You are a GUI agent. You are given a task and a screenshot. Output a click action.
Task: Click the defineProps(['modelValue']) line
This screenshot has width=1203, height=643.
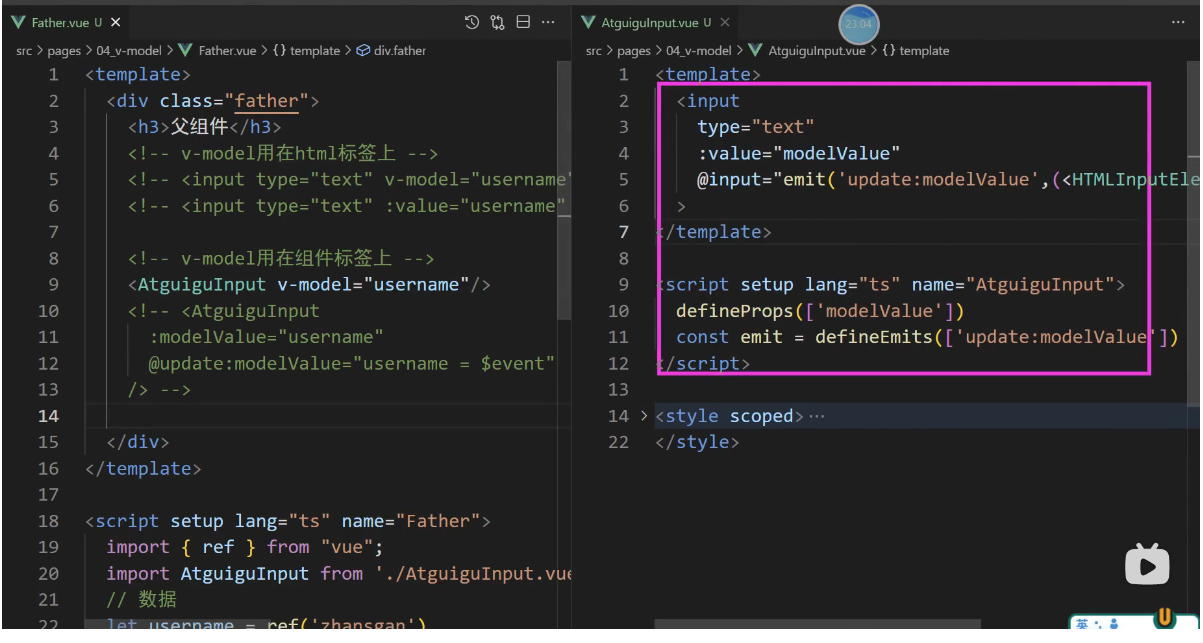click(x=821, y=311)
